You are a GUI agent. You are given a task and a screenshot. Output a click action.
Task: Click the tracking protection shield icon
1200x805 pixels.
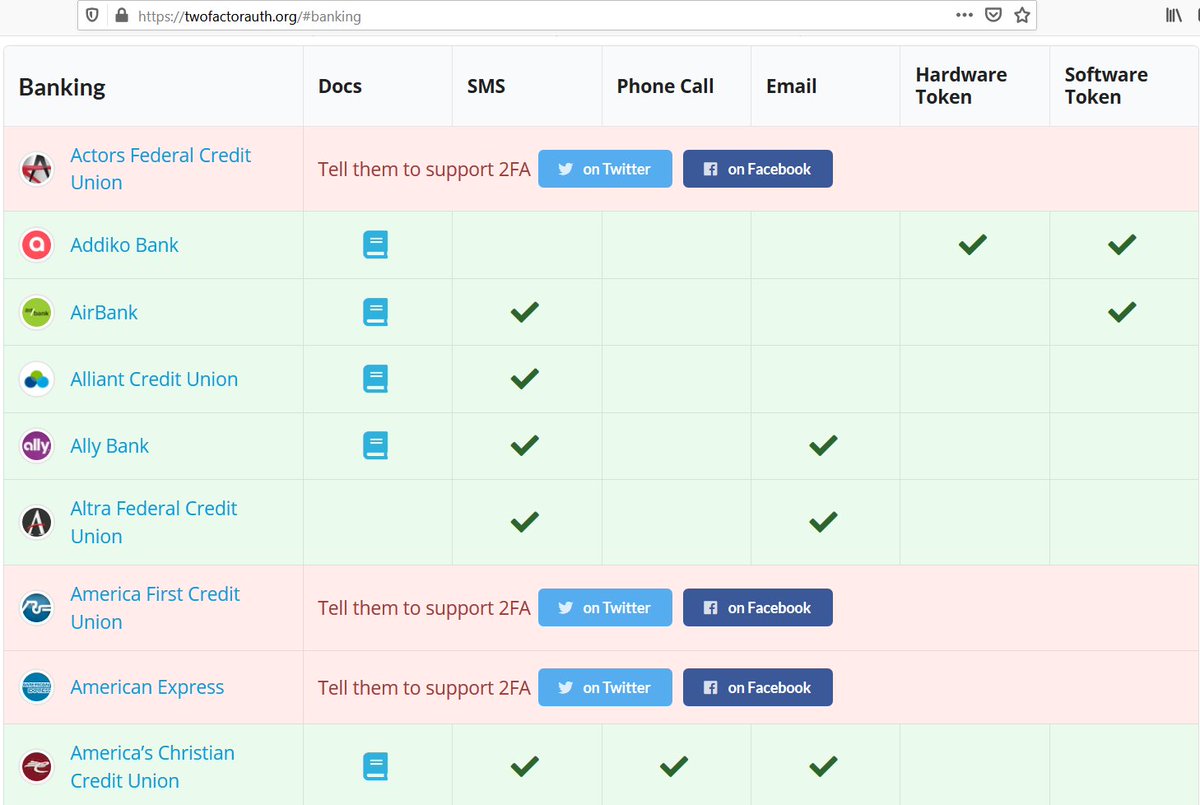click(92, 16)
